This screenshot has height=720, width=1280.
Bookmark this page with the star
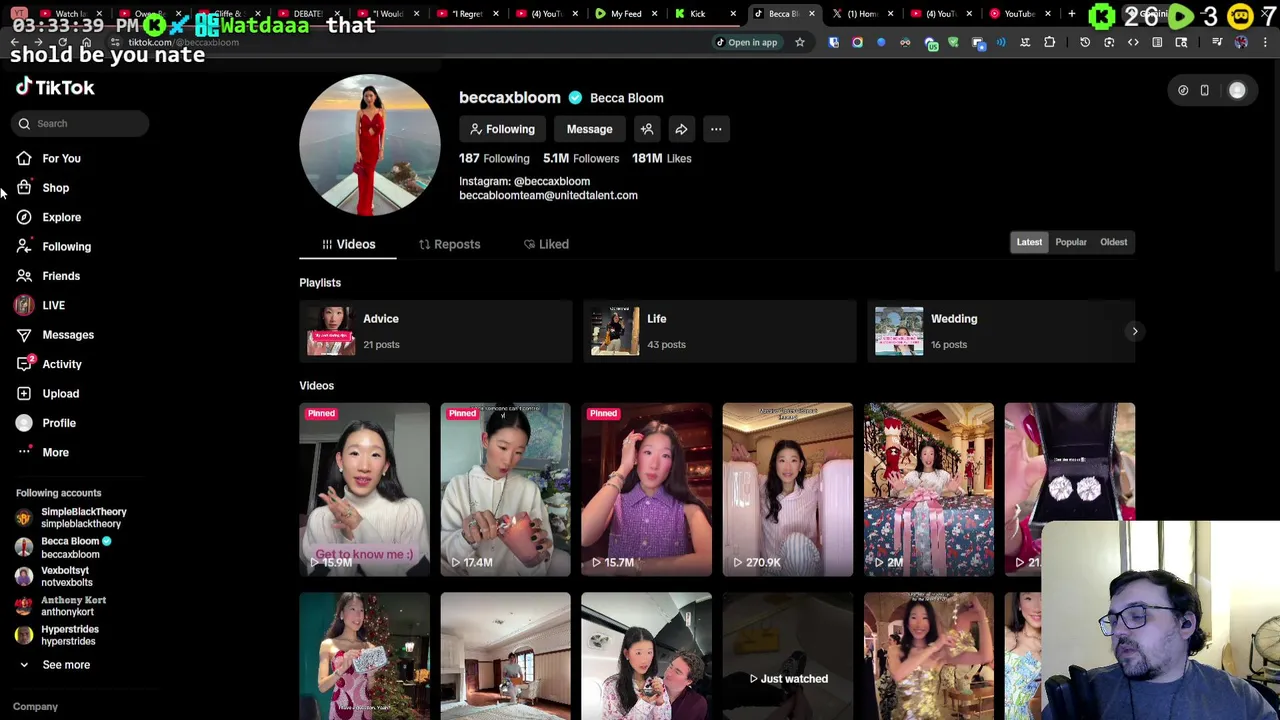[x=799, y=42]
